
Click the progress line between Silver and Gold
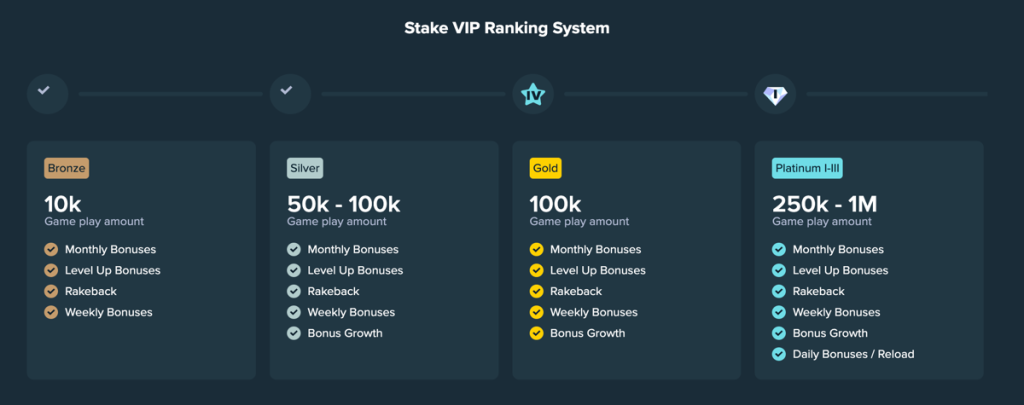point(413,94)
